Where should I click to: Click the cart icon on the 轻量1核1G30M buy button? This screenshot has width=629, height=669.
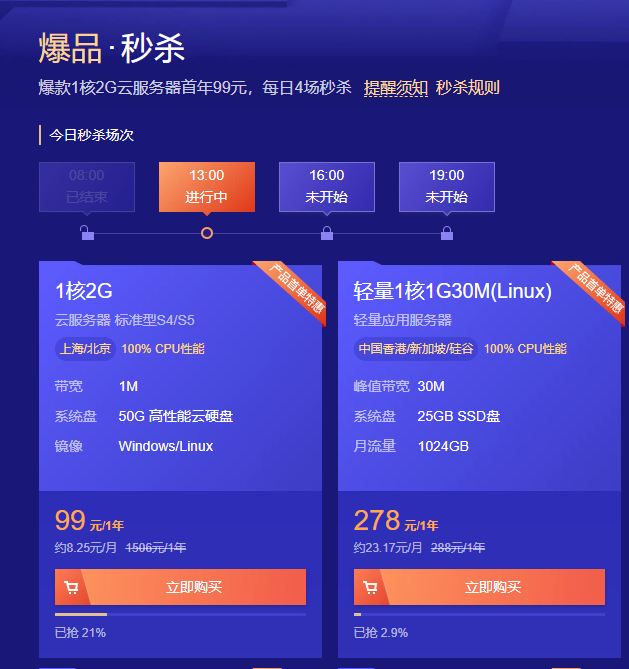(x=370, y=588)
